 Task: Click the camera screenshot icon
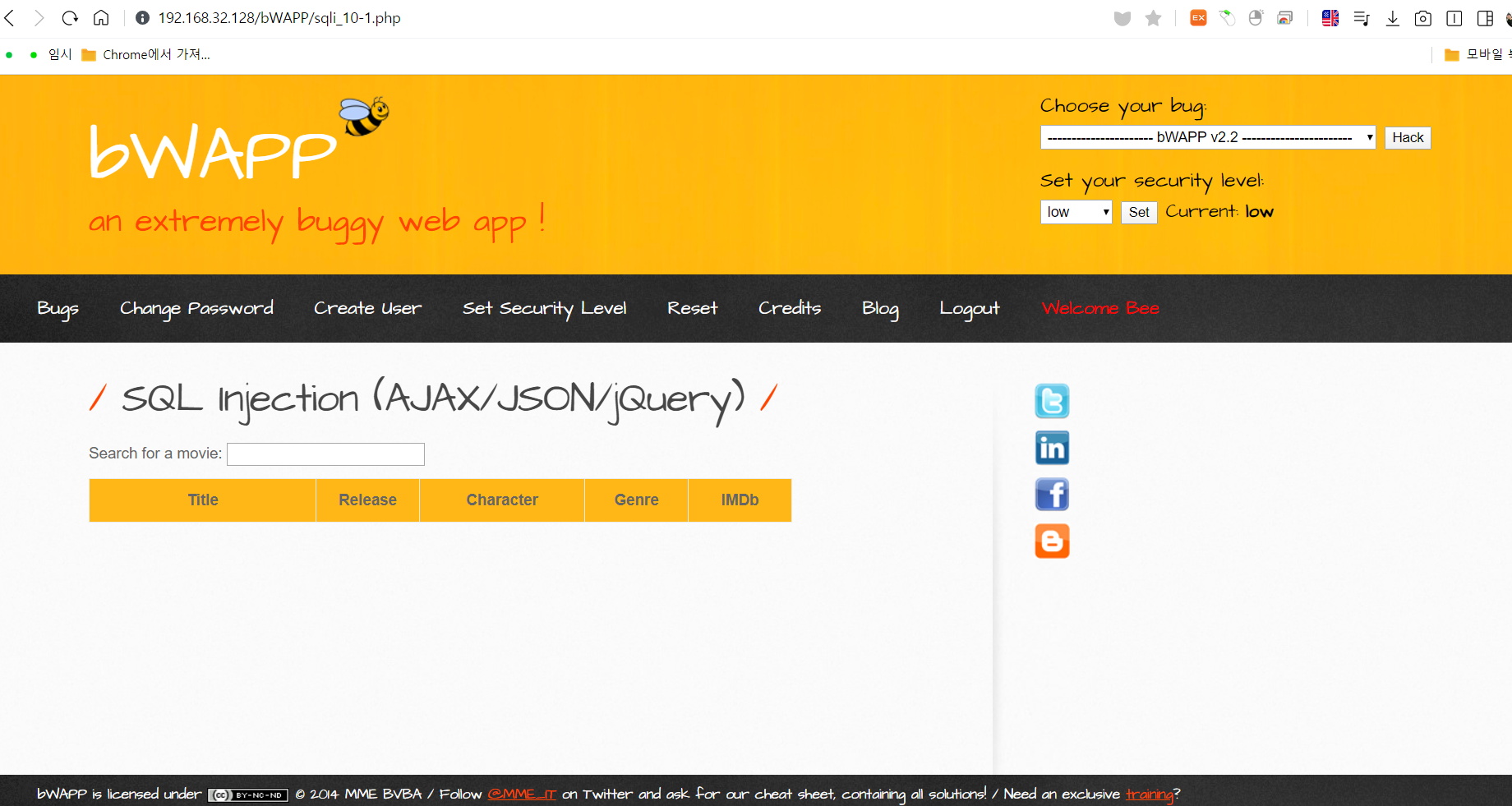click(1423, 18)
